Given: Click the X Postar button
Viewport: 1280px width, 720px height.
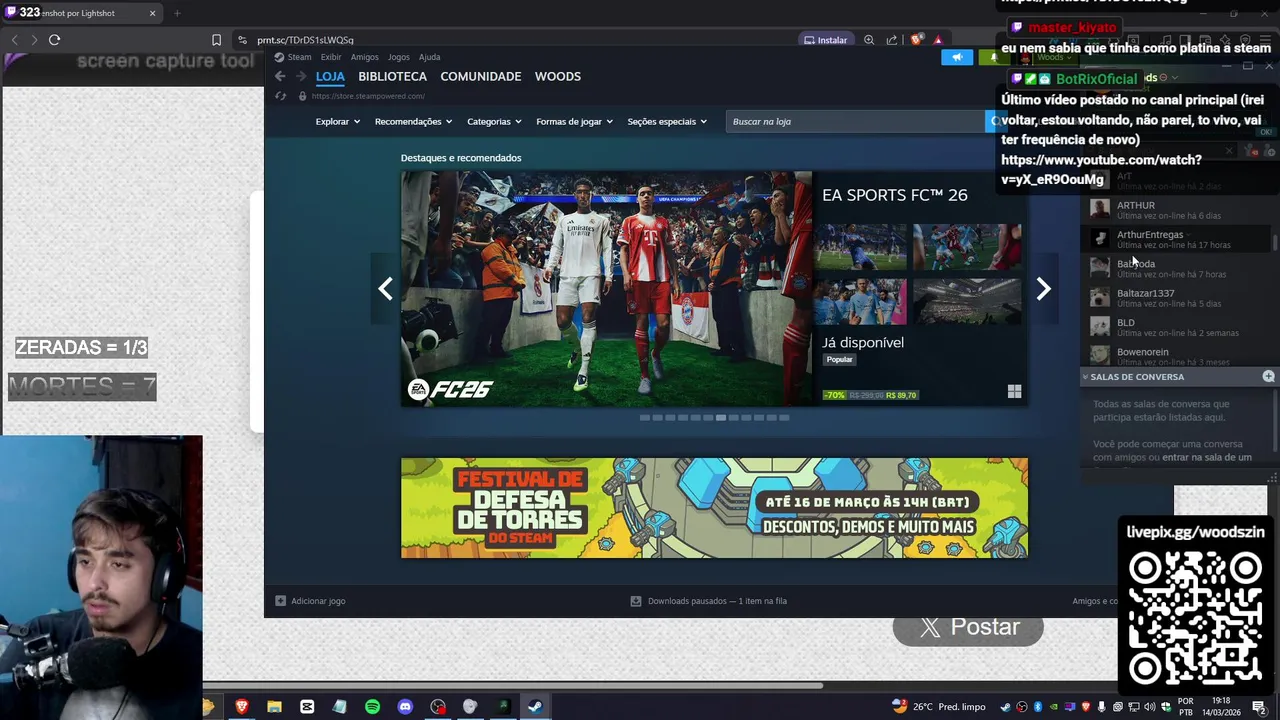Looking at the screenshot, I should click(x=968, y=627).
